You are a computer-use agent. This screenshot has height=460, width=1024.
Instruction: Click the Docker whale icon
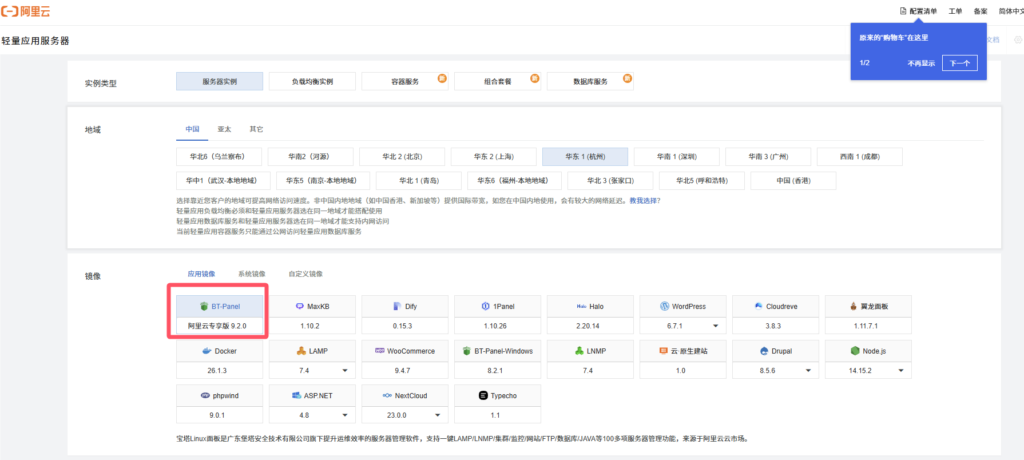coord(207,351)
